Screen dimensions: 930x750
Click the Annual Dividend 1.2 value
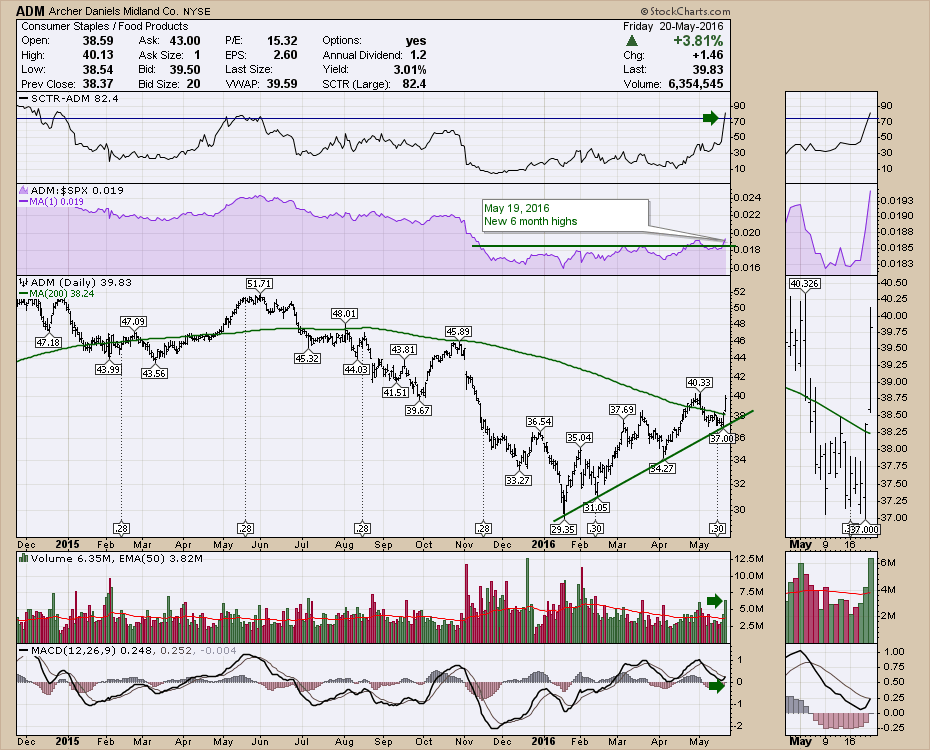click(x=418, y=55)
